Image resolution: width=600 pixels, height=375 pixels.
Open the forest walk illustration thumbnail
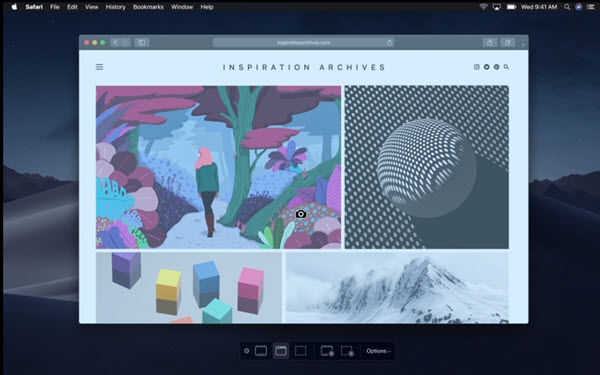[218, 167]
